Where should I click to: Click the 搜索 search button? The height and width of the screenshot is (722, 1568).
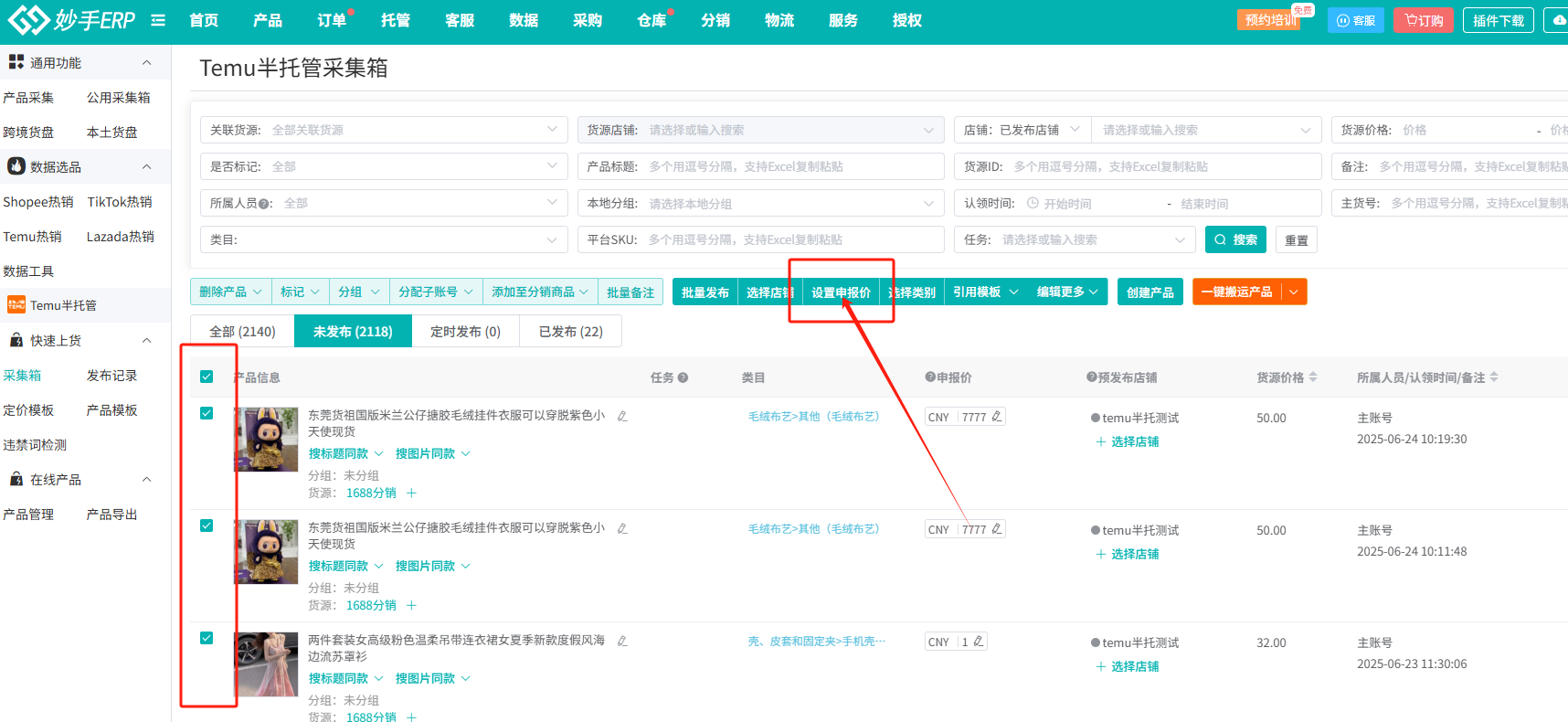pyautogui.click(x=1235, y=239)
